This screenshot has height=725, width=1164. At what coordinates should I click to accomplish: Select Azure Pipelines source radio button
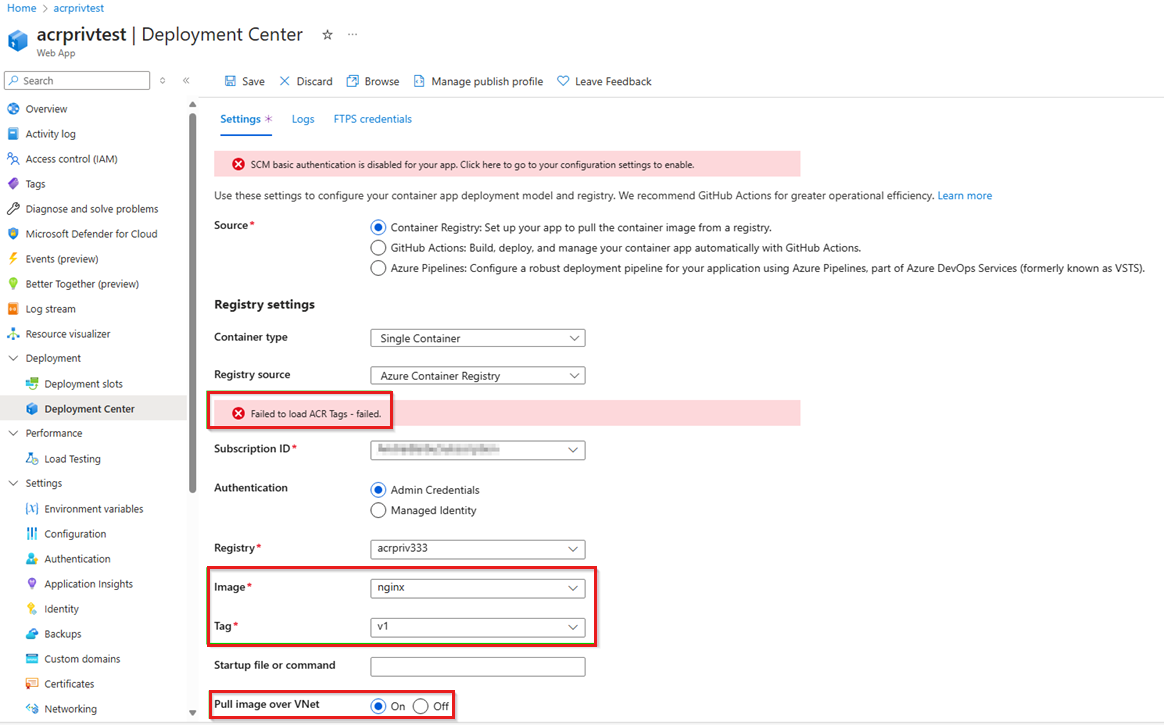[379, 268]
